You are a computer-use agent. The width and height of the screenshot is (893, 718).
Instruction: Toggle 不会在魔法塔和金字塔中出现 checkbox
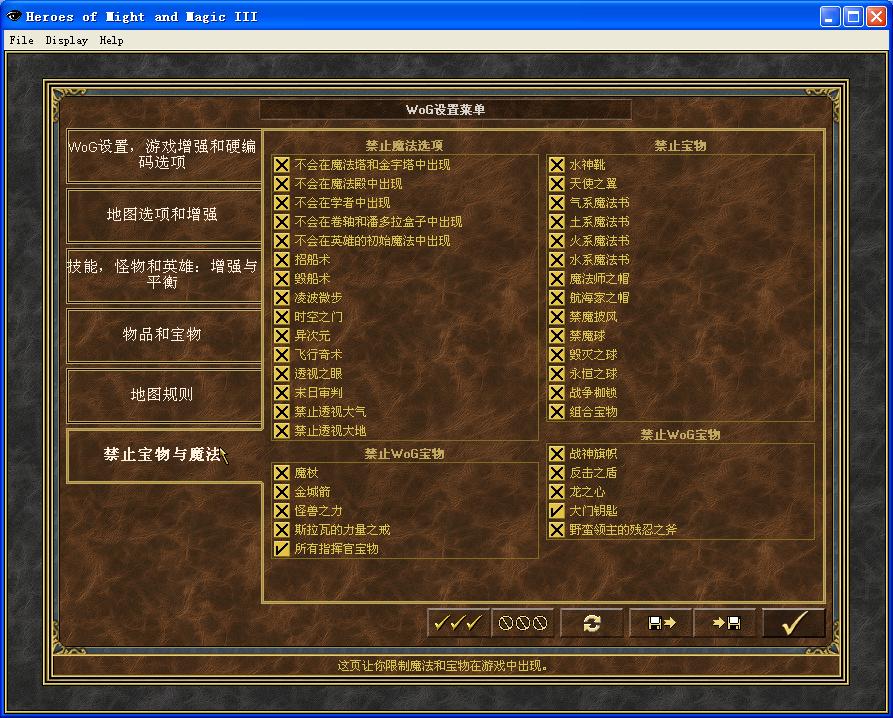(x=281, y=165)
